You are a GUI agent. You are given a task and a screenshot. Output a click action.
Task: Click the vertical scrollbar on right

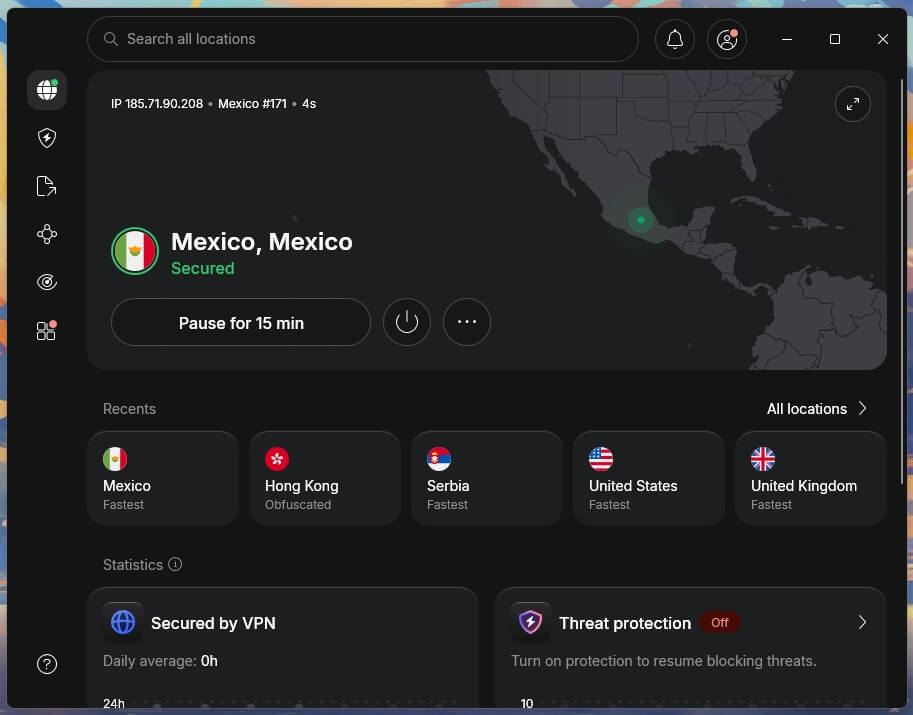pyautogui.click(x=902, y=279)
